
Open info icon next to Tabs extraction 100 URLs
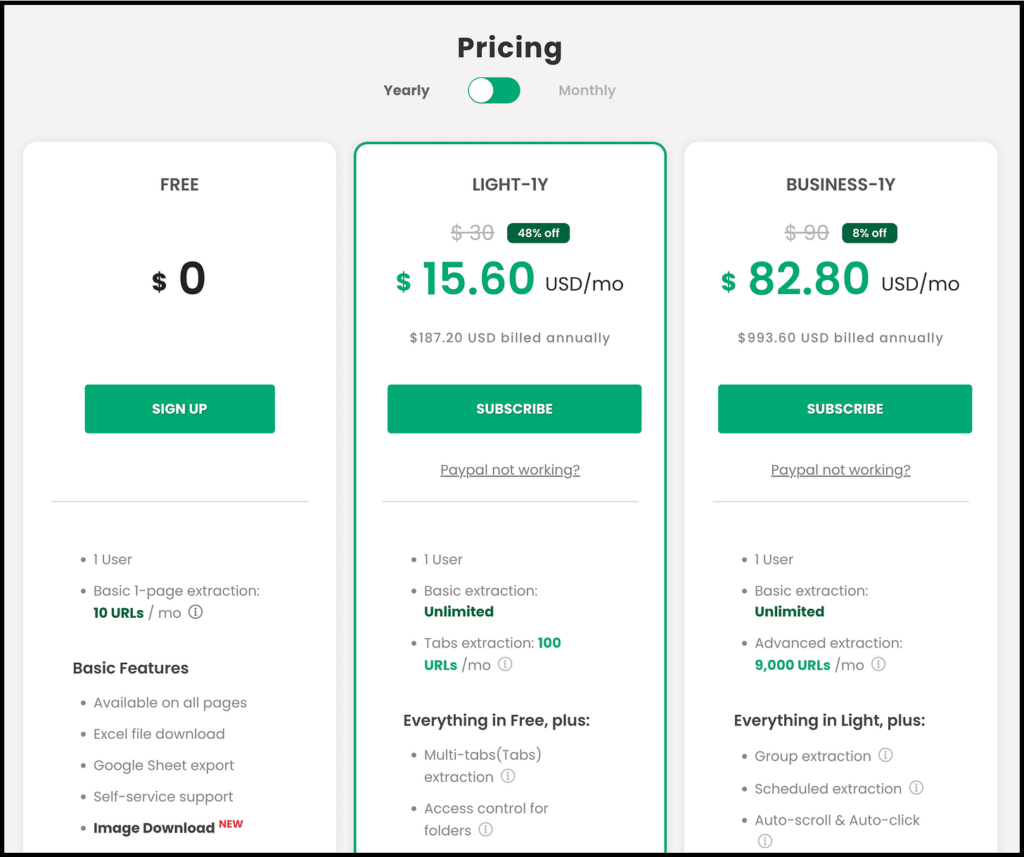pos(505,664)
